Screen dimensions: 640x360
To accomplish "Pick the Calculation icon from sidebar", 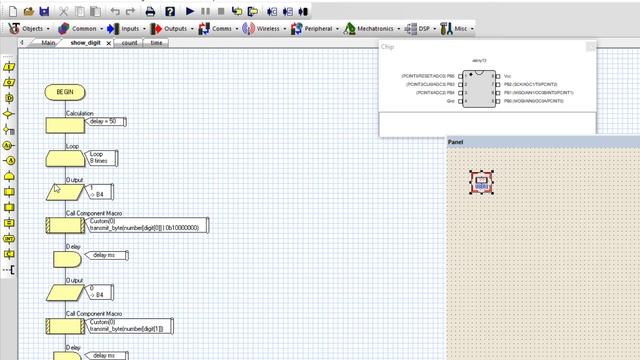I will pyautogui.click(x=9, y=223).
